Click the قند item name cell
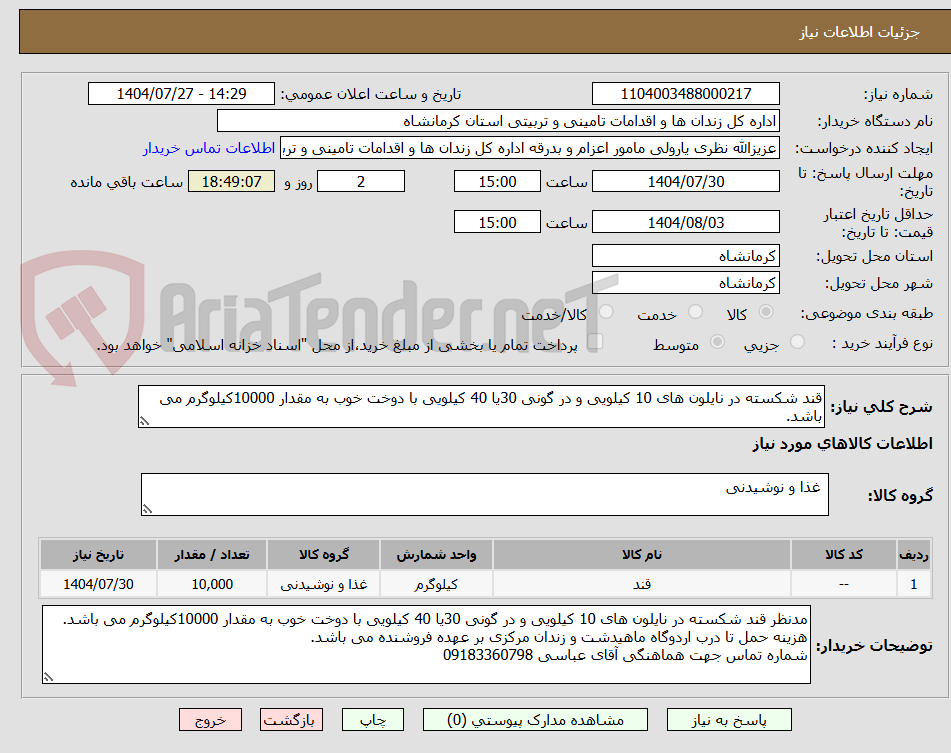The height and width of the screenshot is (753, 951). pos(642,584)
